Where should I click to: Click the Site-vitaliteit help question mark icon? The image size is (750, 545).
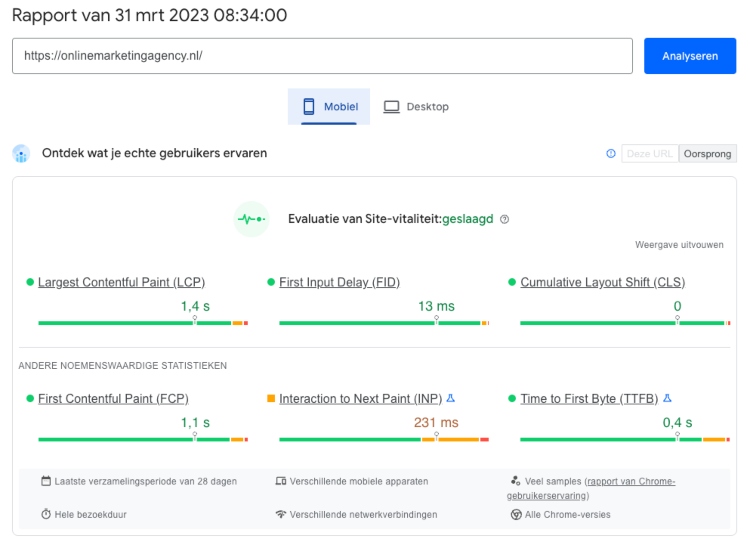tap(505, 219)
